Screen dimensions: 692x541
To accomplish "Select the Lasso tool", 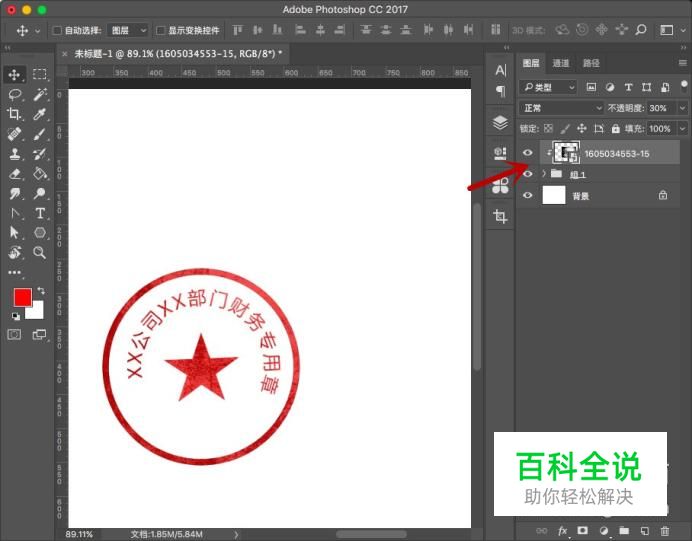I will point(14,94).
